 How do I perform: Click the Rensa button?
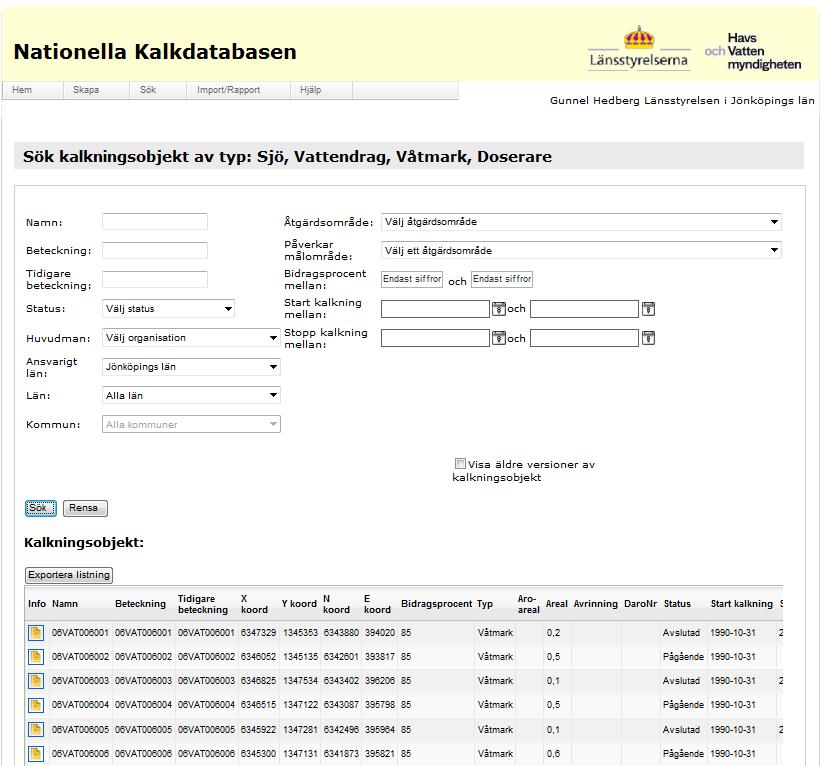pos(85,508)
